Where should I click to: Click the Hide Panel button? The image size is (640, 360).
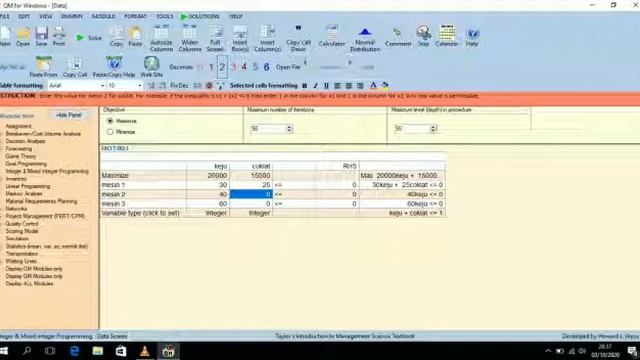[x=69, y=116]
